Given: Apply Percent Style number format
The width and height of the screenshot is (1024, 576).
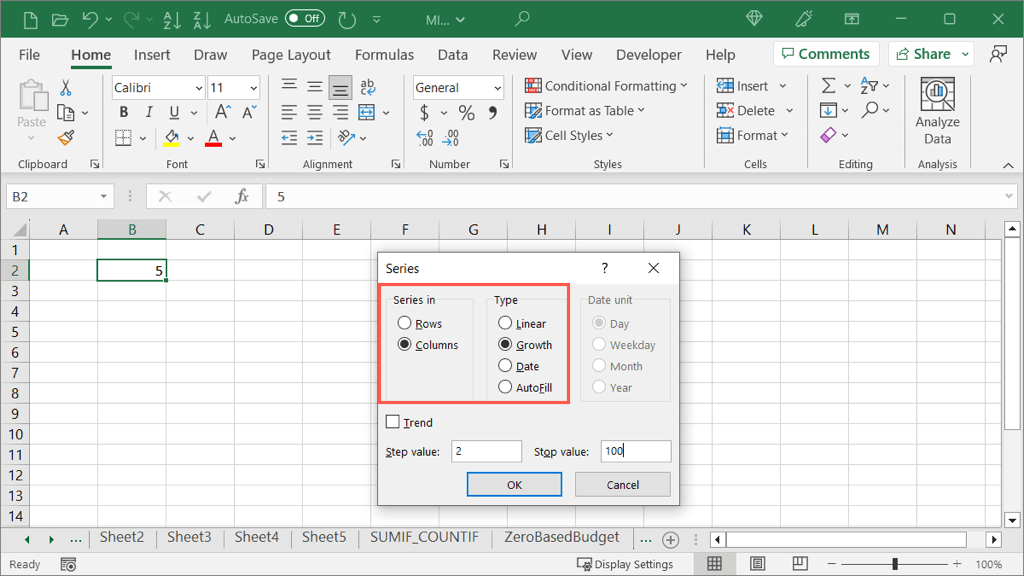Looking at the screenshot, I should point(466,112).
